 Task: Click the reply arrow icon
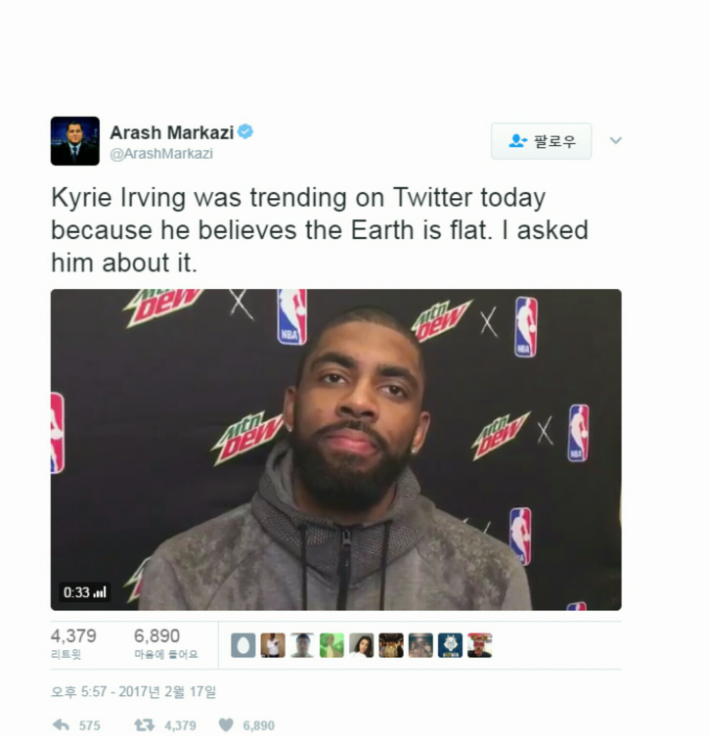[x=61, y=725]
